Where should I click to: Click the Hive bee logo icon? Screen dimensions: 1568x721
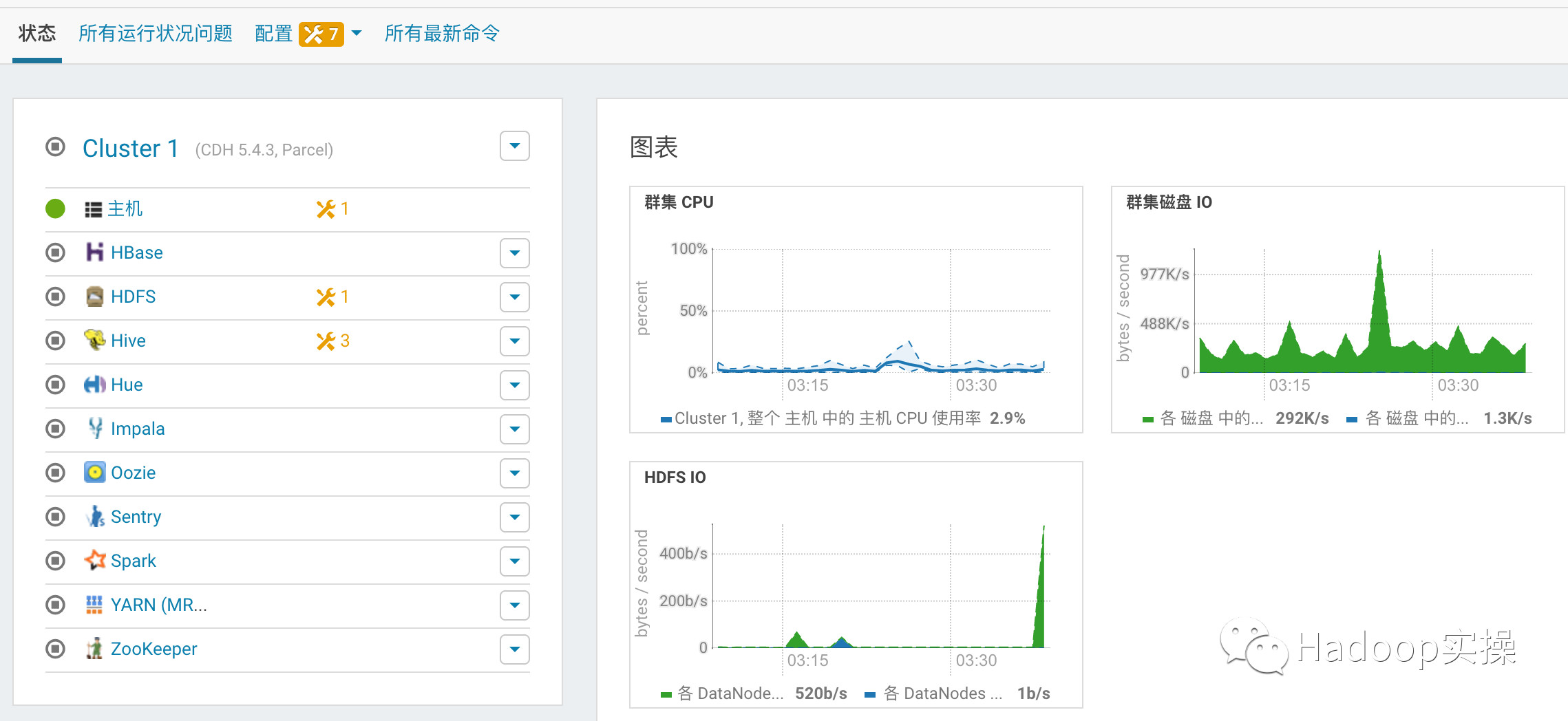(x=94, y=340)
